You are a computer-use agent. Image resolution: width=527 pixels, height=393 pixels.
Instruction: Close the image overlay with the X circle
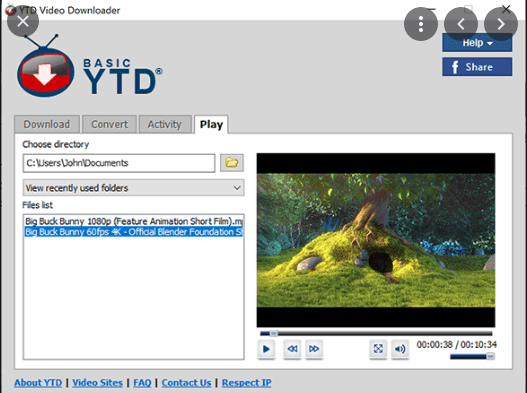(23, 22)
